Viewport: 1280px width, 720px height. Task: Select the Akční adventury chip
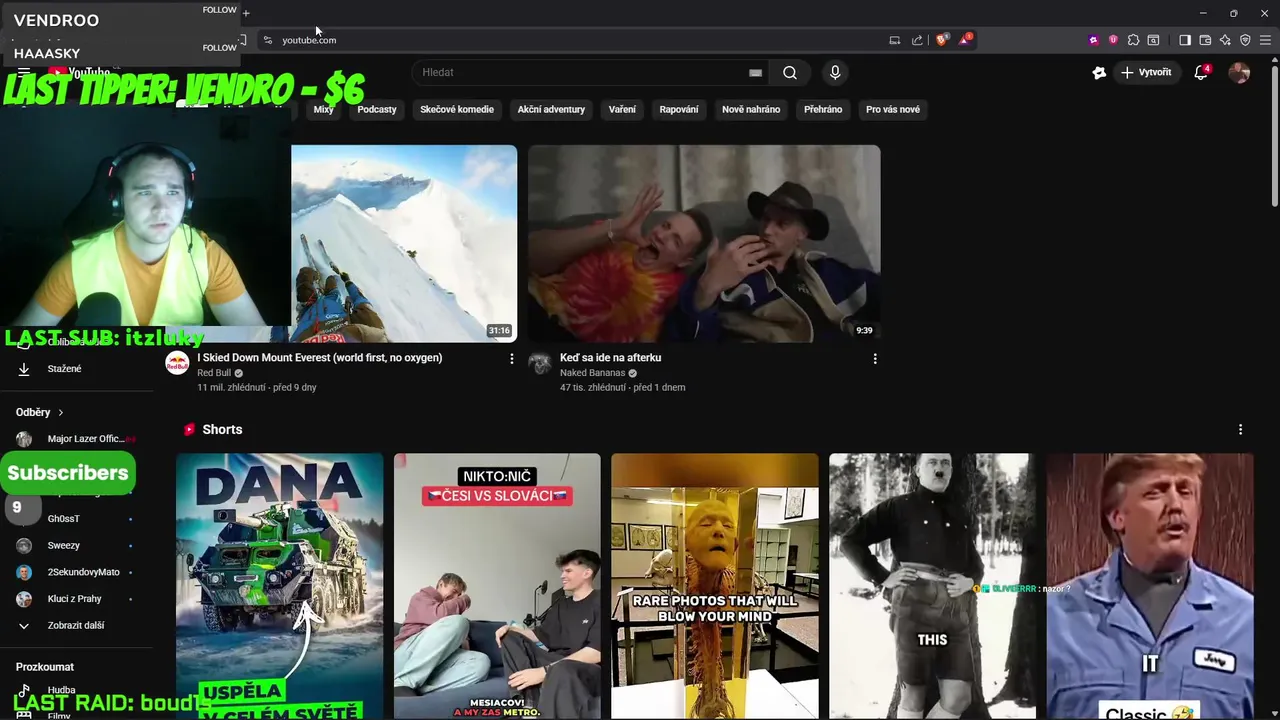pyautogui.click(x=551, y=109)
